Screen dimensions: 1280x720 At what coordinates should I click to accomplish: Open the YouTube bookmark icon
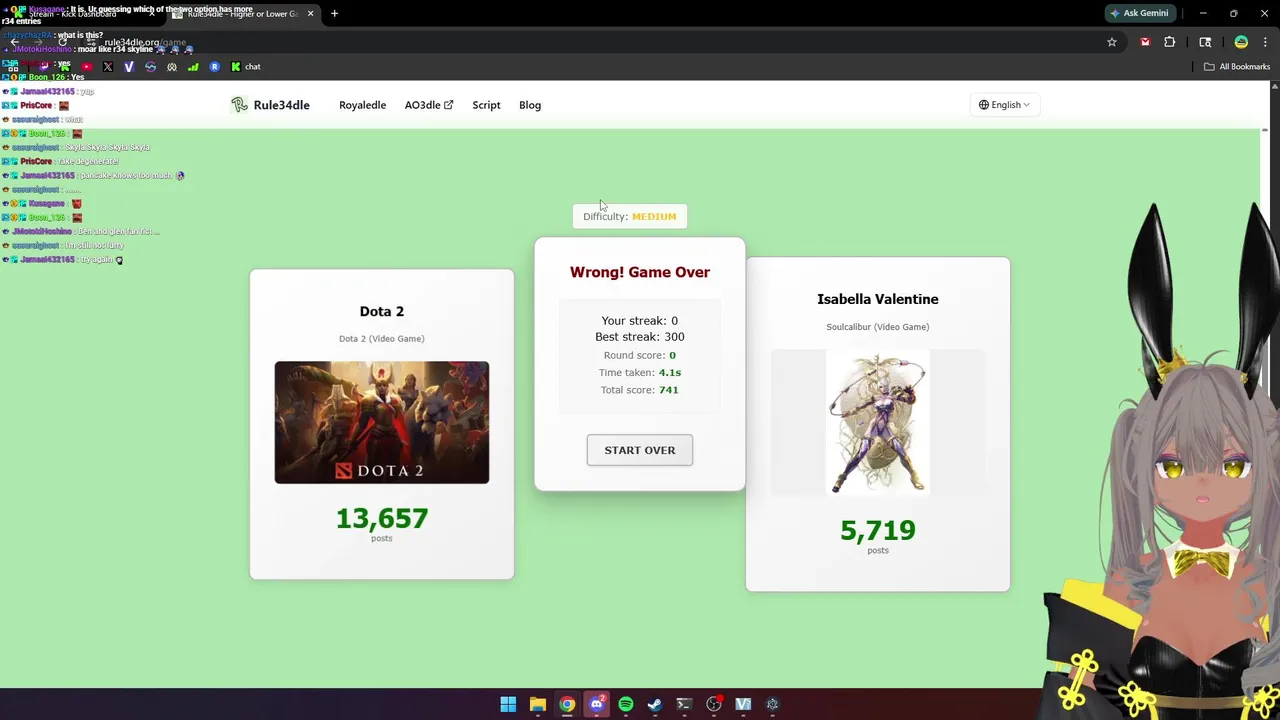coord(87,67)
